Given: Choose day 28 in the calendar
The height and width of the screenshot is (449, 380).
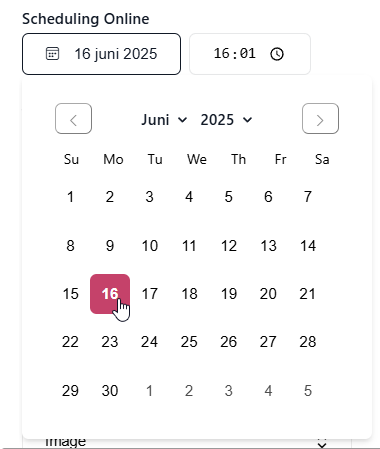Looking at the screenshot, I should click(308, 342).
